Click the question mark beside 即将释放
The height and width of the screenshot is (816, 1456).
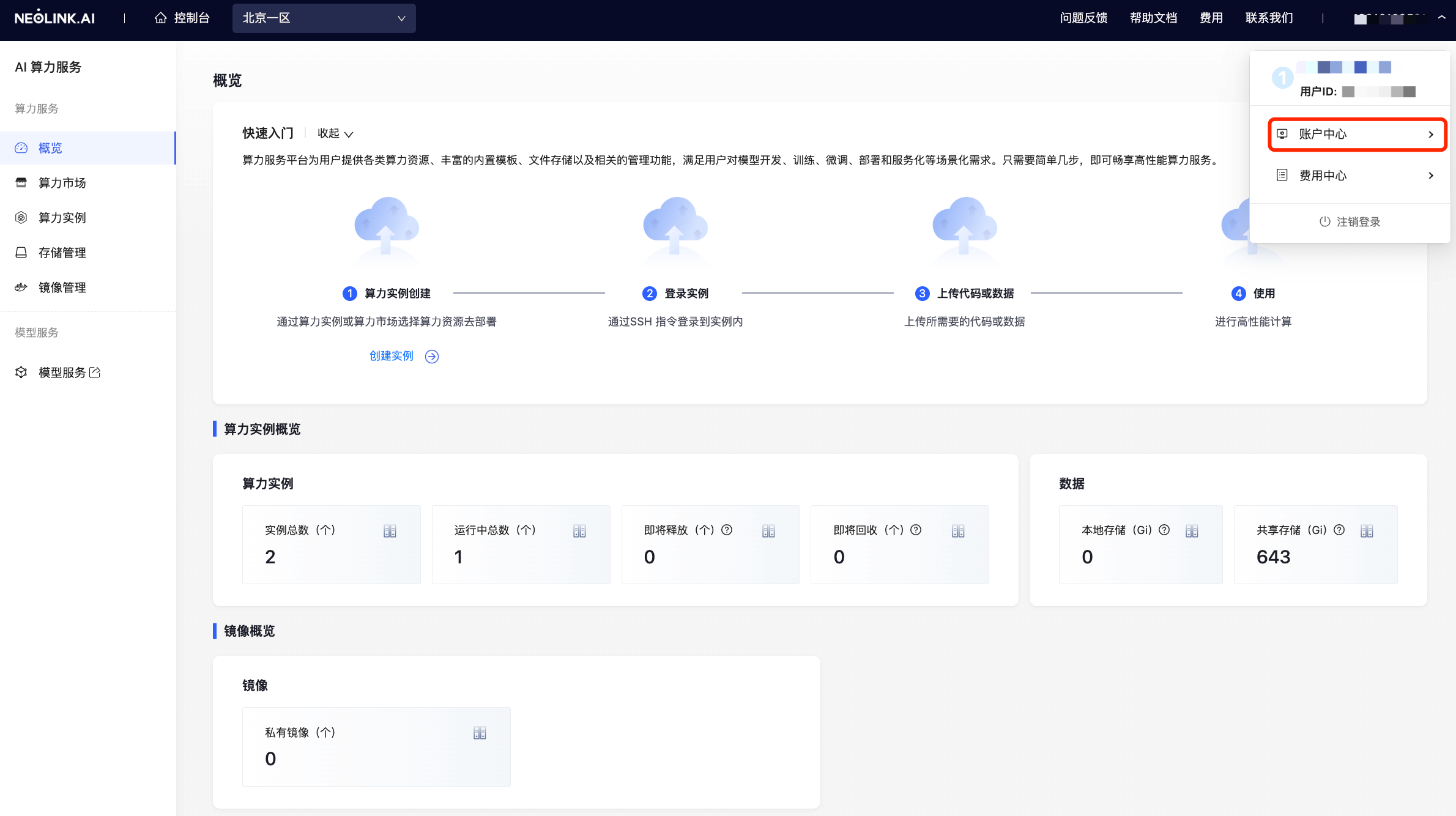727,530
